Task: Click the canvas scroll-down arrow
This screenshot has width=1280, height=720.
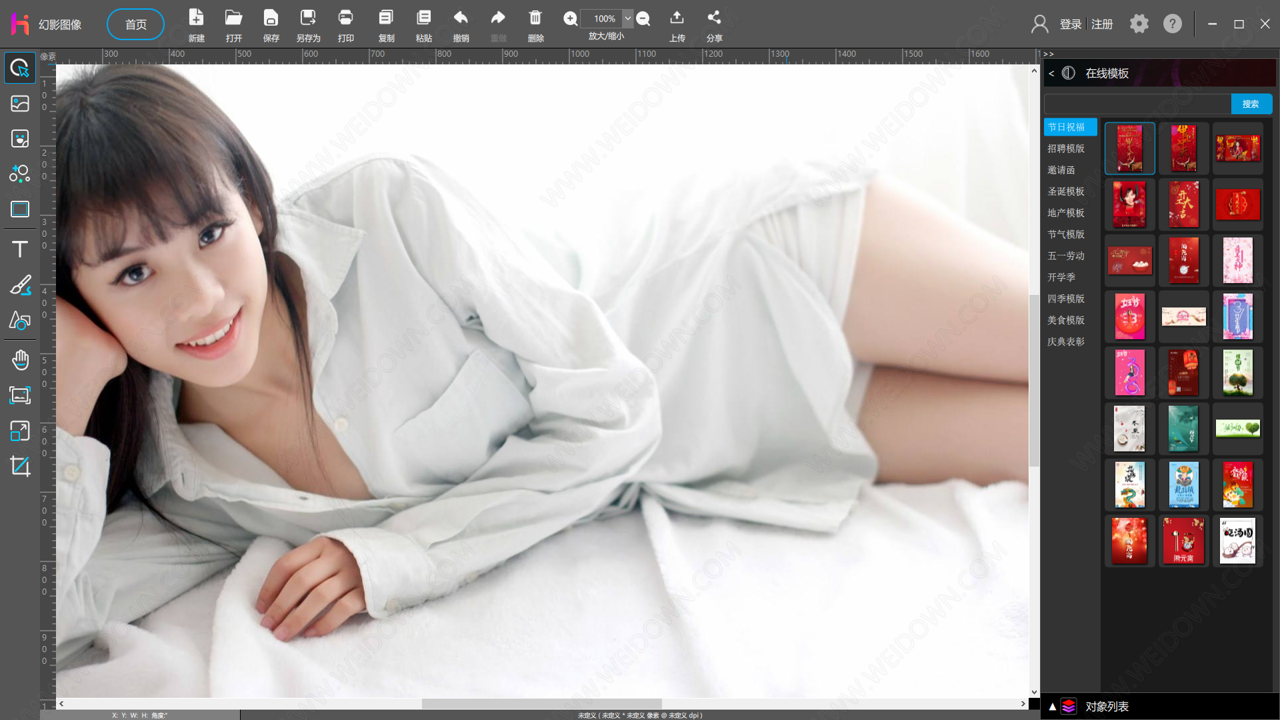Action: click(1035, 691)
